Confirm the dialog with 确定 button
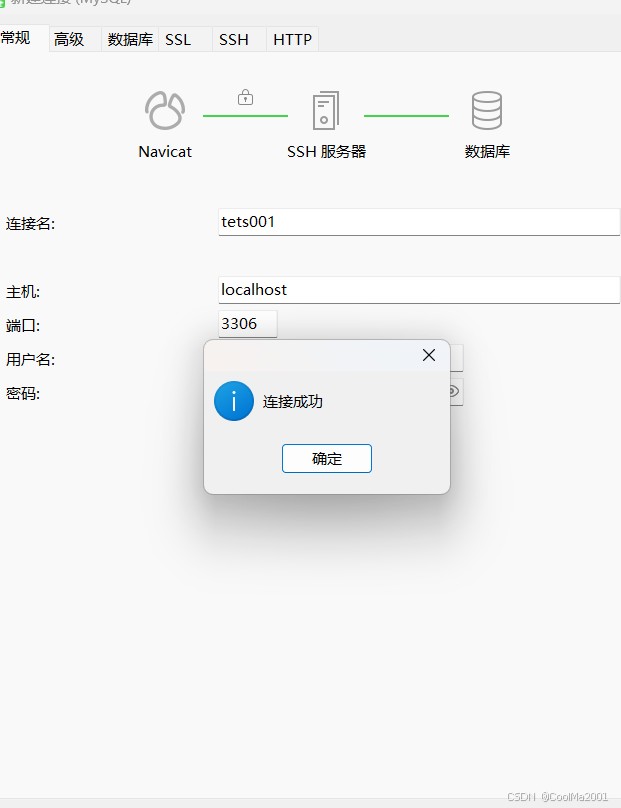621x808 pixels. click(x=327, y=459)
